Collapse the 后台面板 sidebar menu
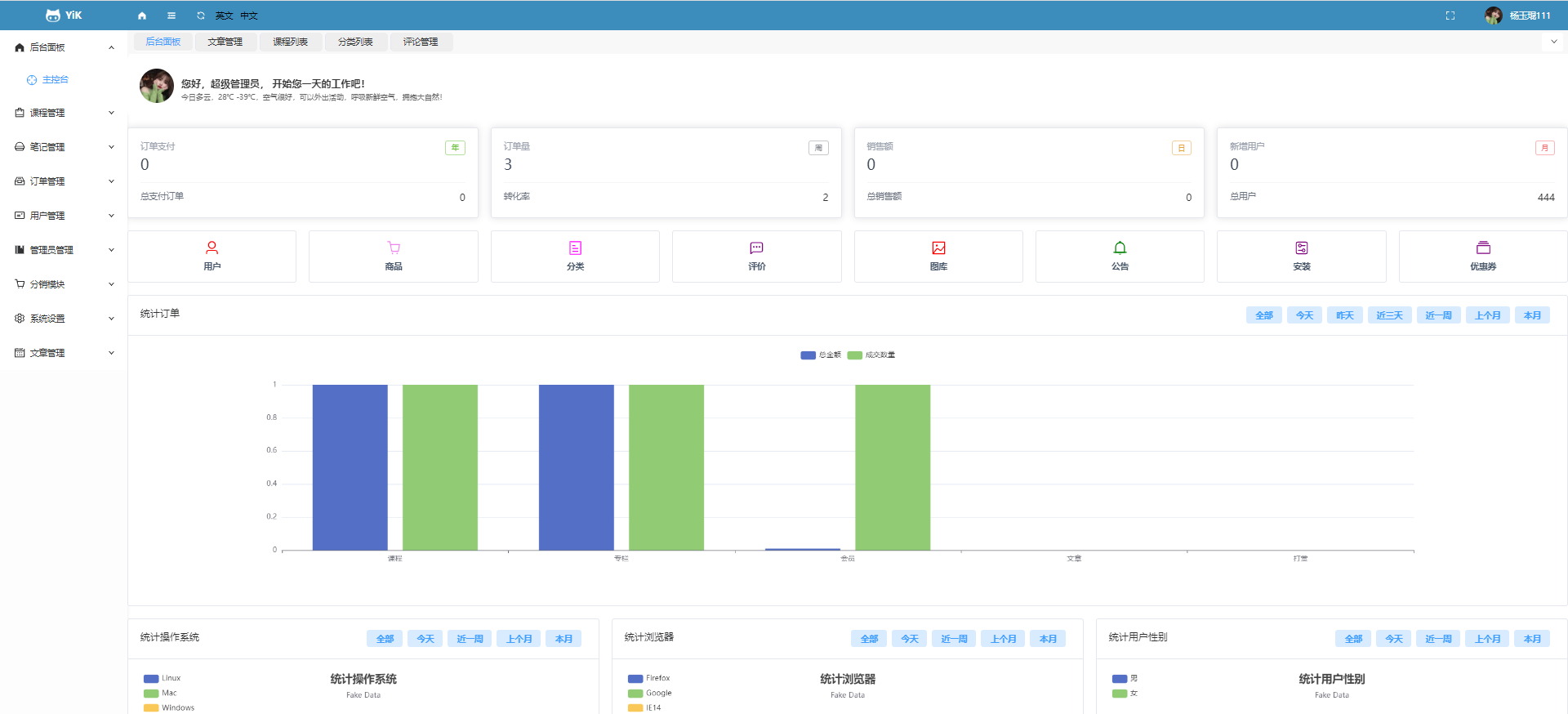Screen dimensions: 1568x714 point(64,47)
